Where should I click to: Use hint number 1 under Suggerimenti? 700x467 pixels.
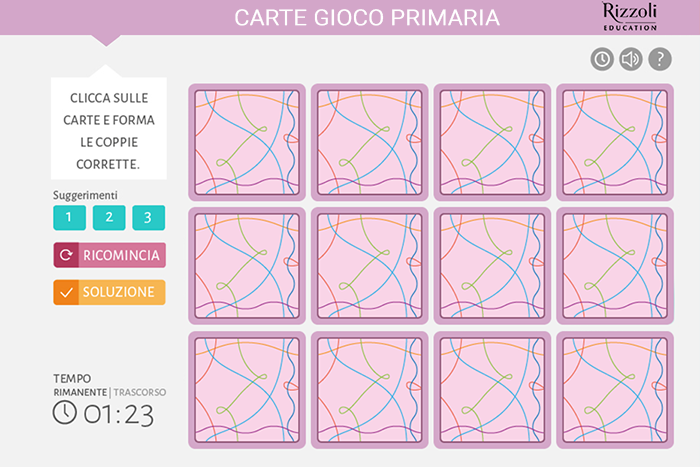click(69, 217)
